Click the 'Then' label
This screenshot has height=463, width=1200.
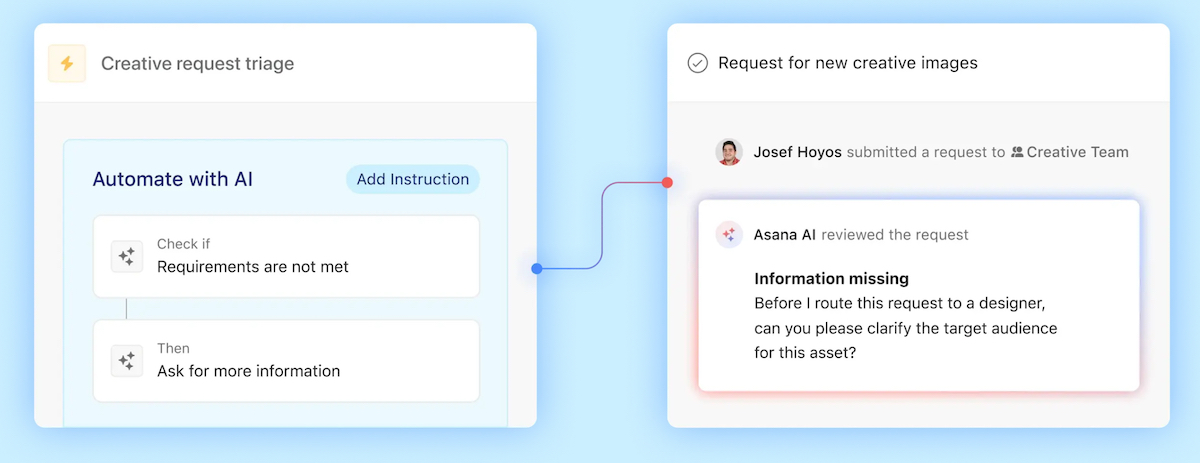[x=173, y=348]
